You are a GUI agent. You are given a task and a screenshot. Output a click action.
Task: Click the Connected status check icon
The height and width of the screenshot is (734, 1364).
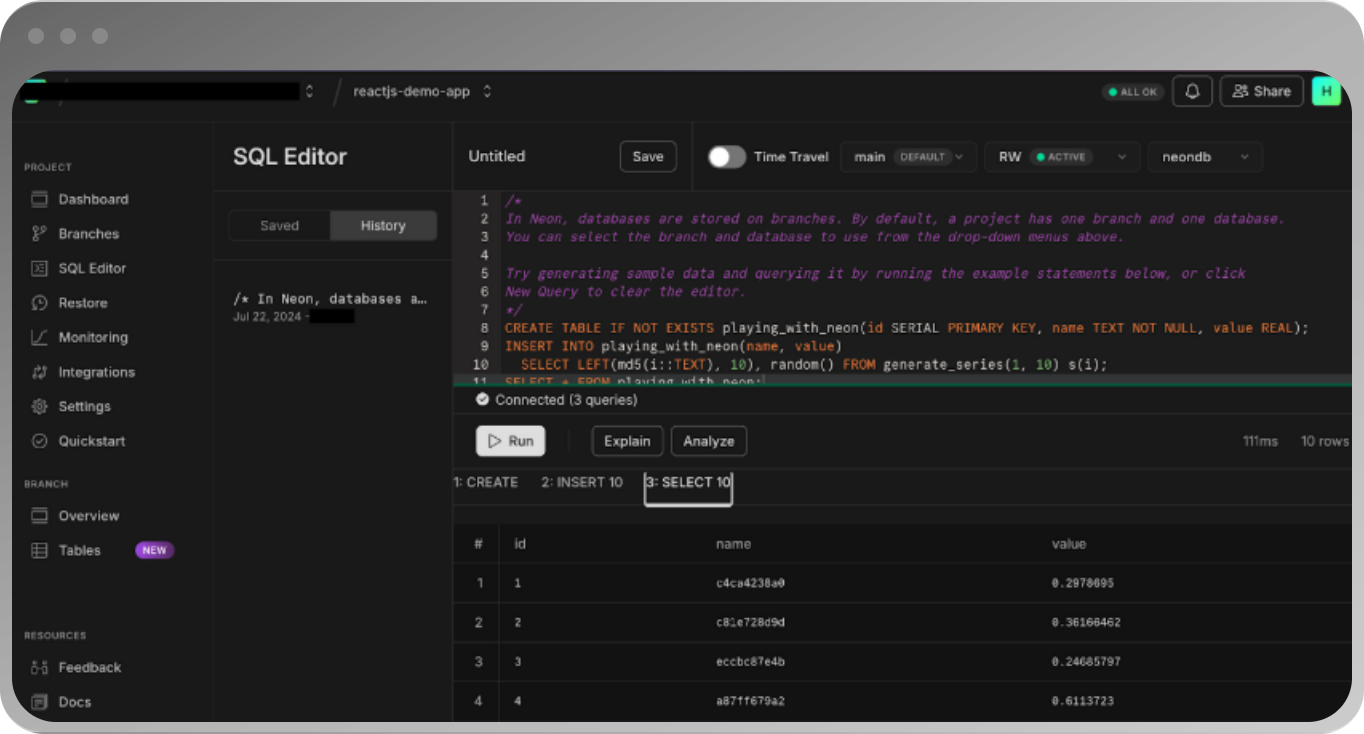coord(483,400)
